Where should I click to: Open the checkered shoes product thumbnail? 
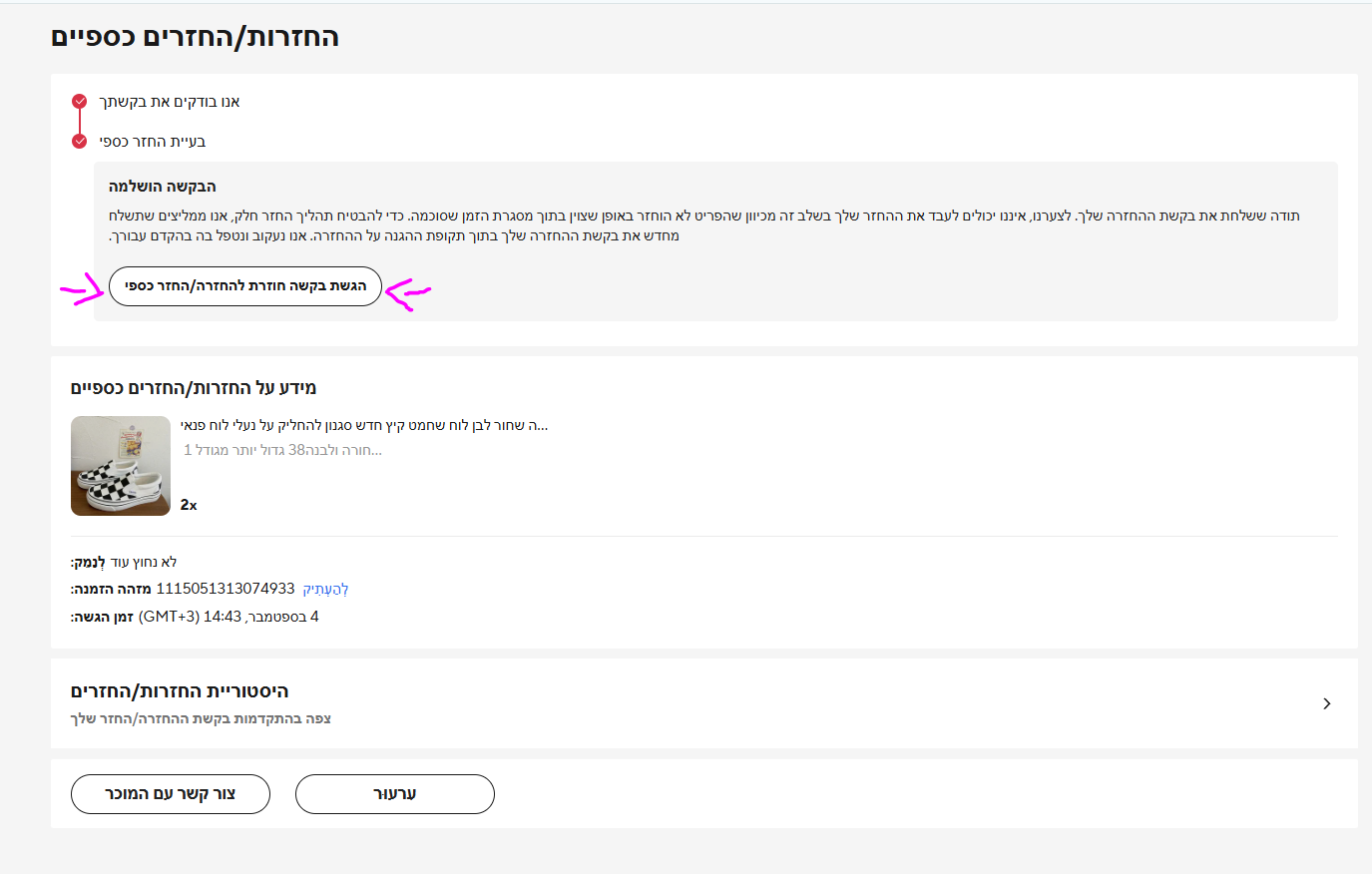121,466
